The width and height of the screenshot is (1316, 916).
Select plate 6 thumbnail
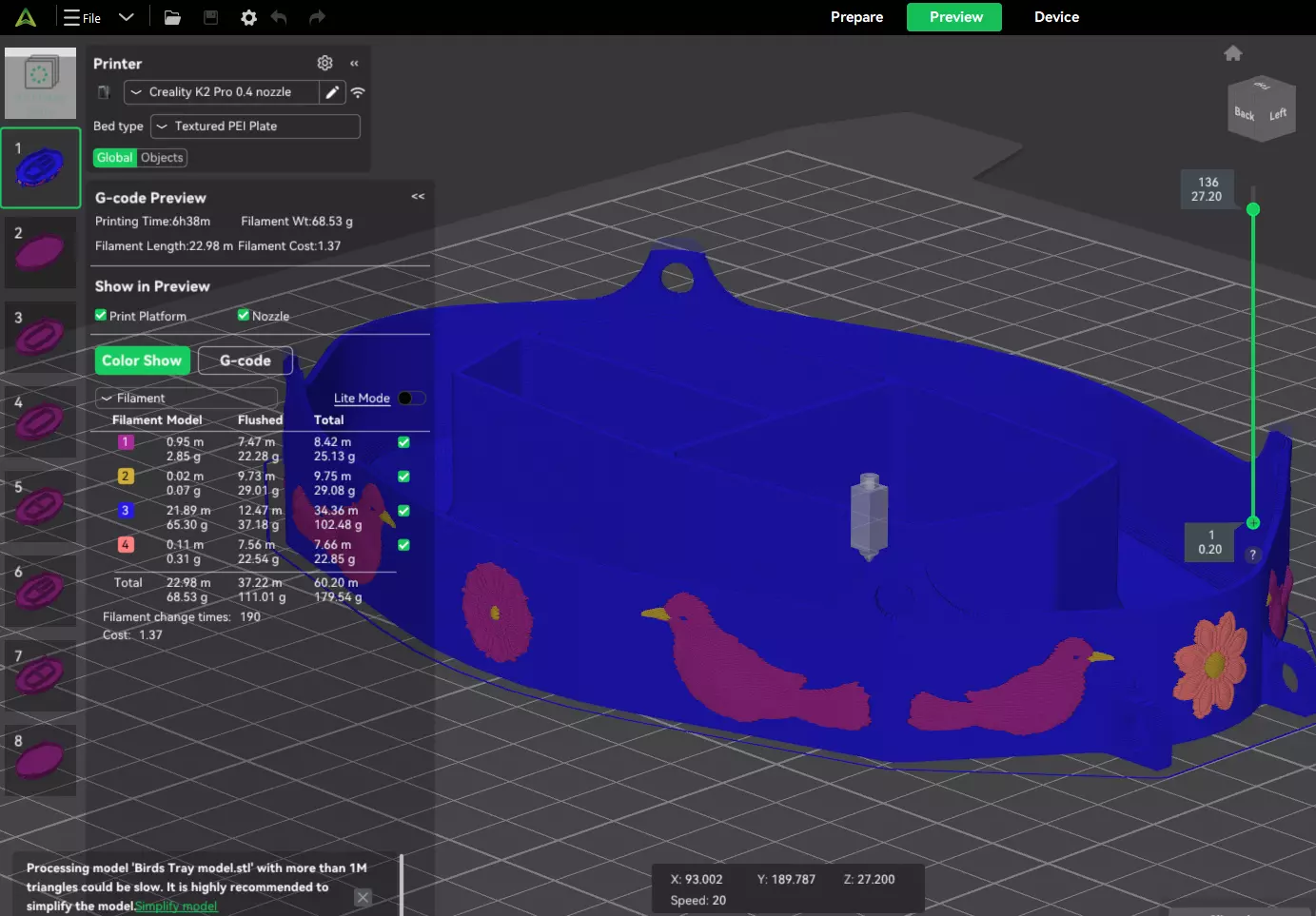pyautogui.click(x=41, y=591)
